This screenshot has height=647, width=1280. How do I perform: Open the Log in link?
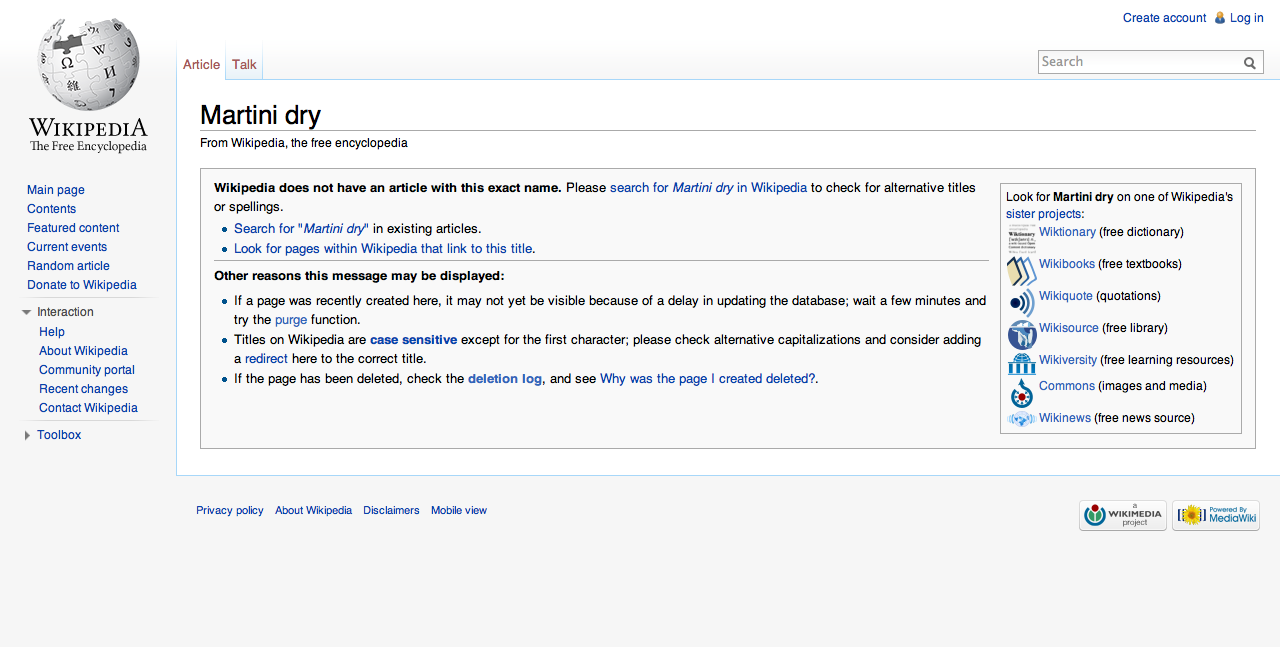(1247, 18)
